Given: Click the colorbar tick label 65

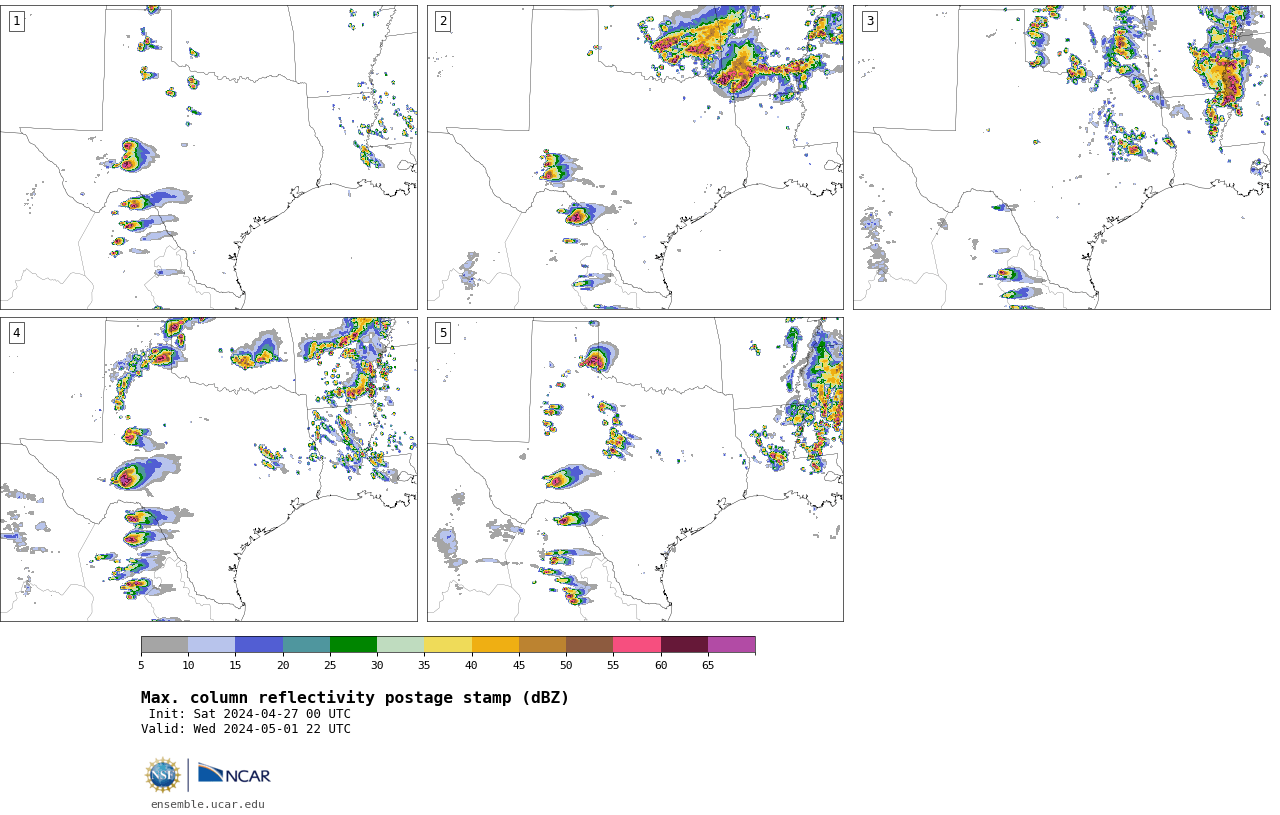Looking at the screenshot, I should [x=708, y=665].
